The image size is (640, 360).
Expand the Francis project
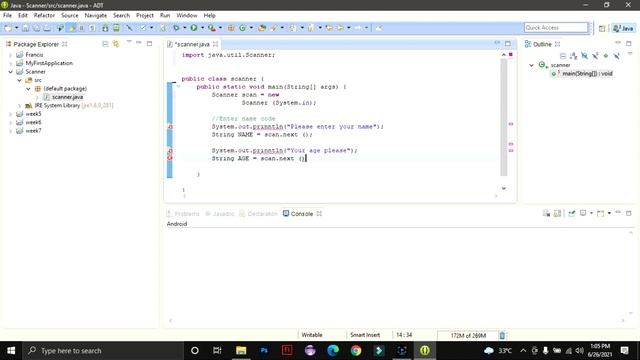coord(11,55)
